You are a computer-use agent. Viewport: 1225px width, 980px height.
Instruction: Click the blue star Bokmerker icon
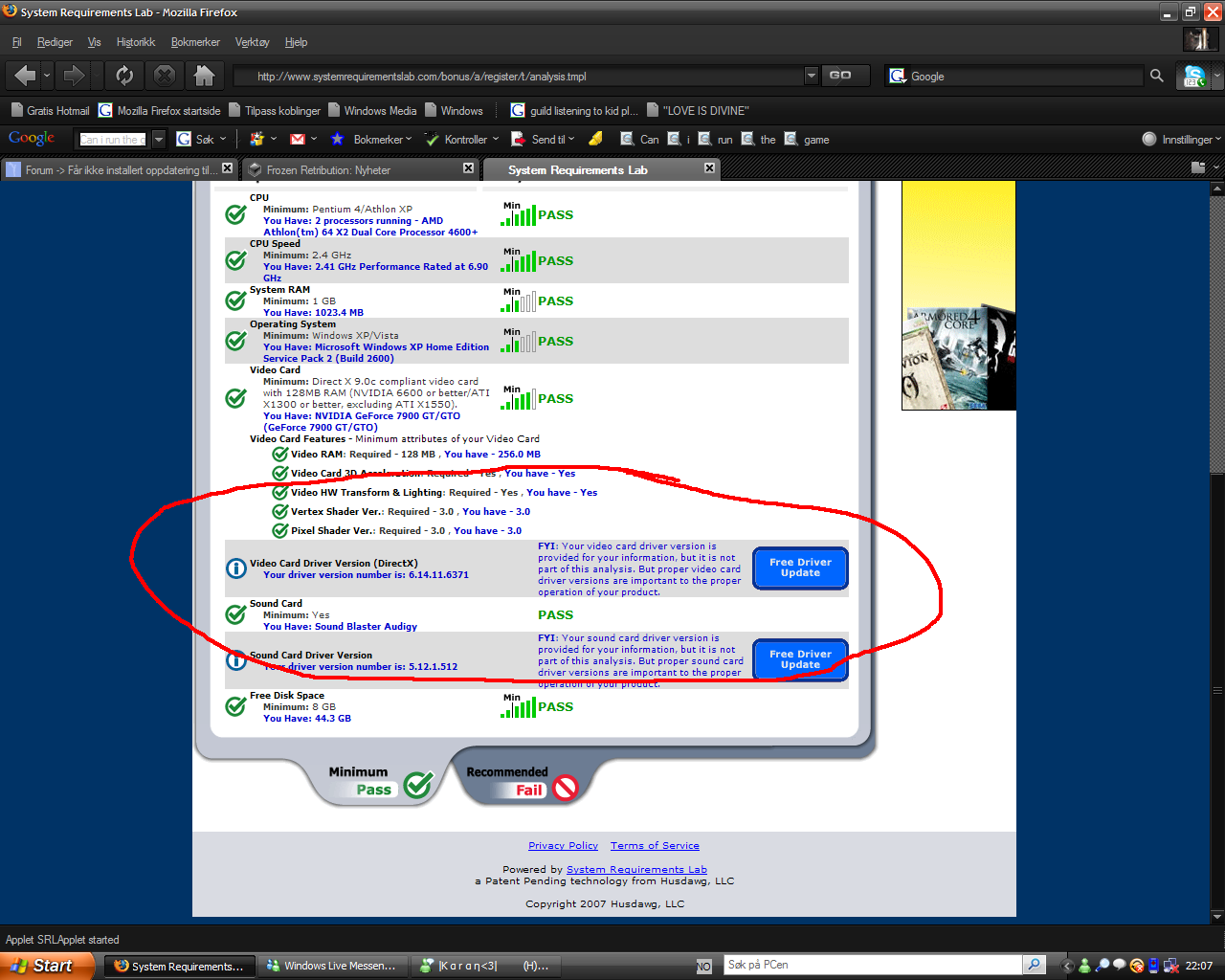coord(337,139)
